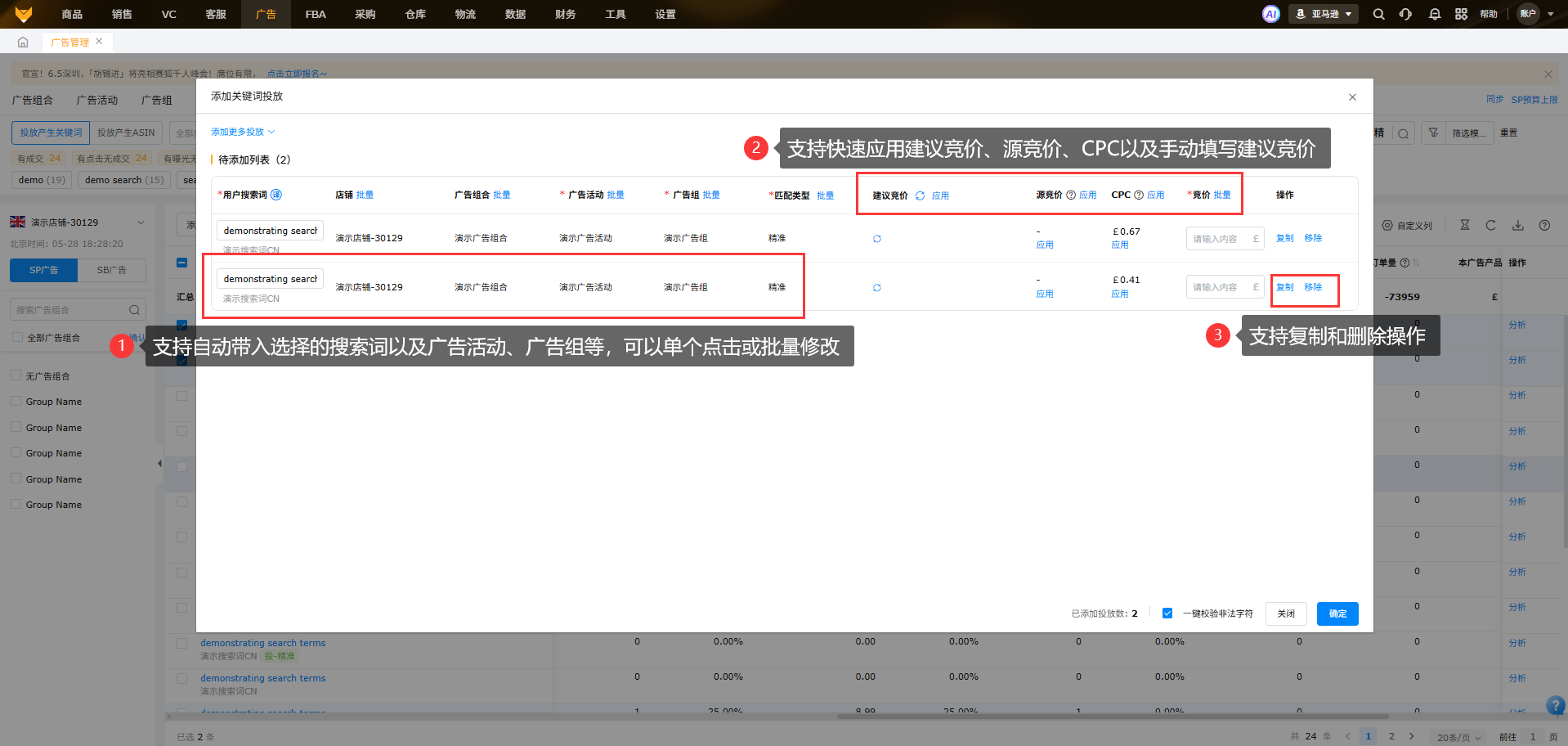Click the AI assistant icon

point(1270,14)
